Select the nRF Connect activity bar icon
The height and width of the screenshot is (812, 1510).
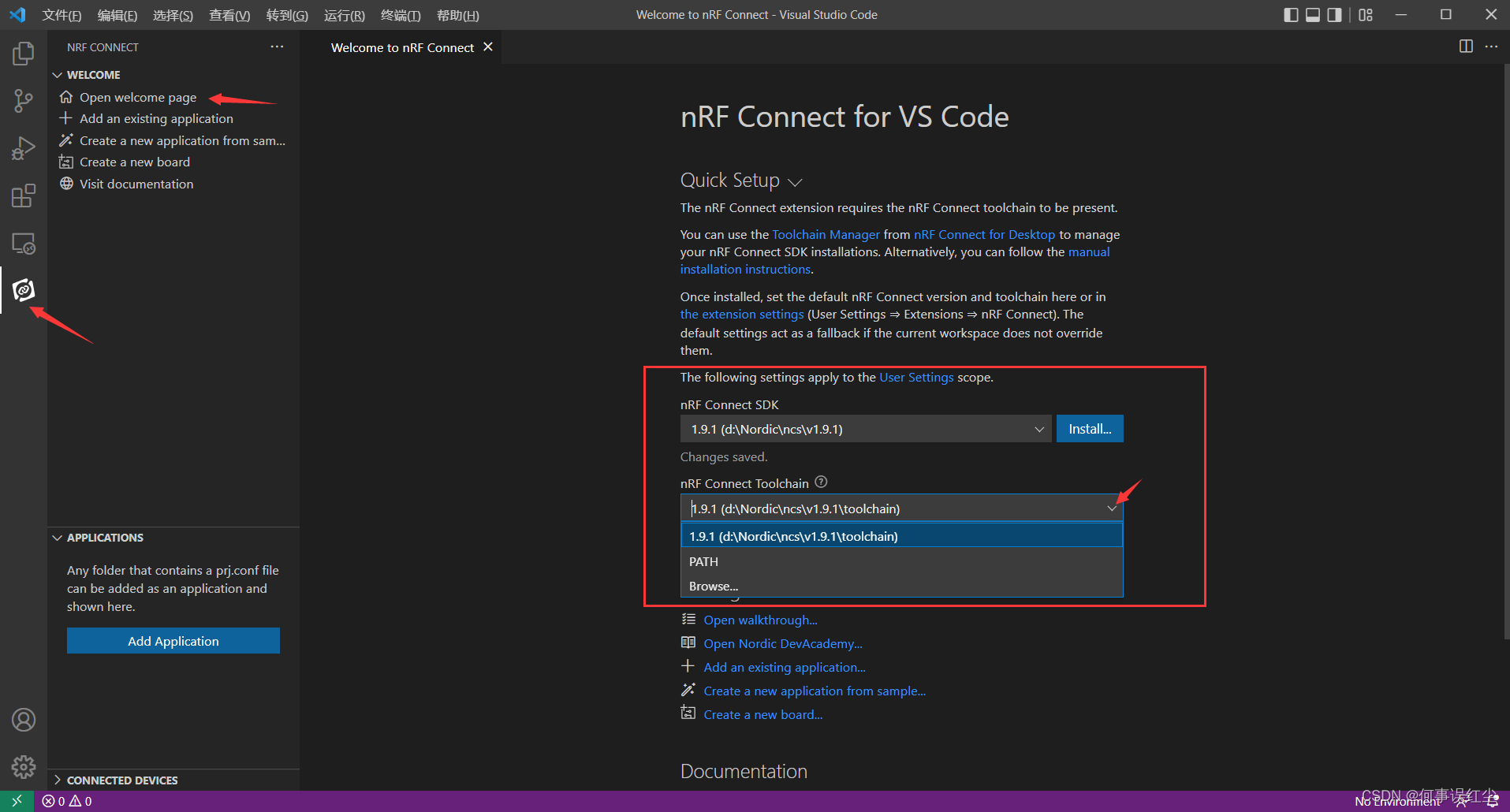coord(24,290)
